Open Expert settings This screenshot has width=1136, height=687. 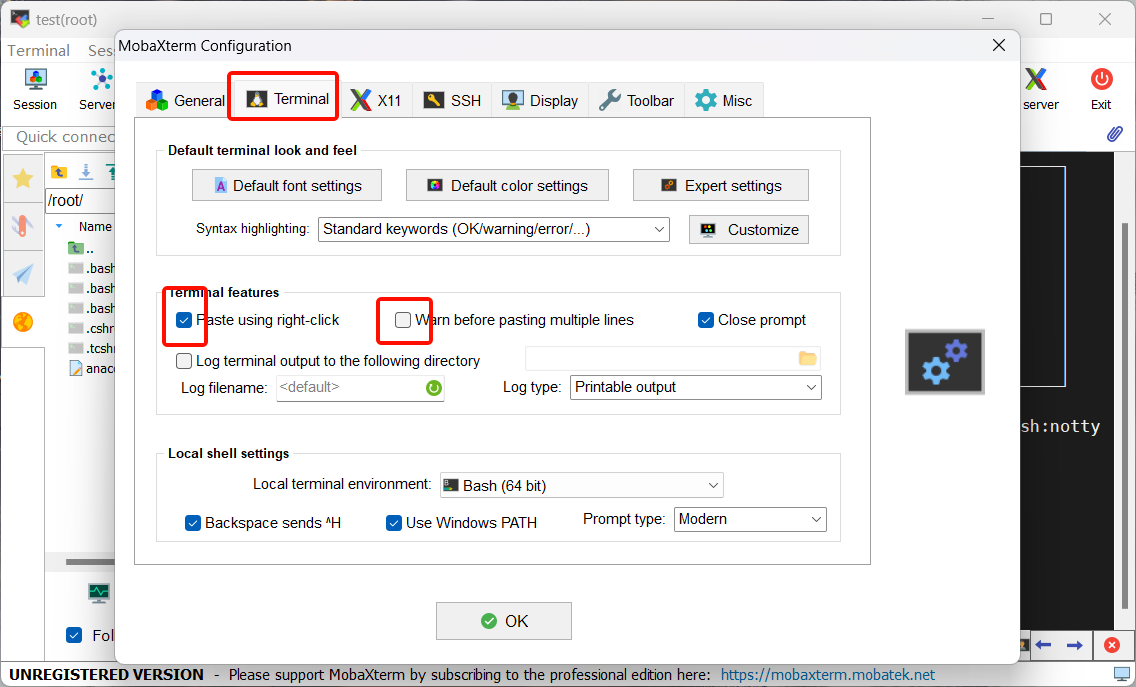coord(721,186)
